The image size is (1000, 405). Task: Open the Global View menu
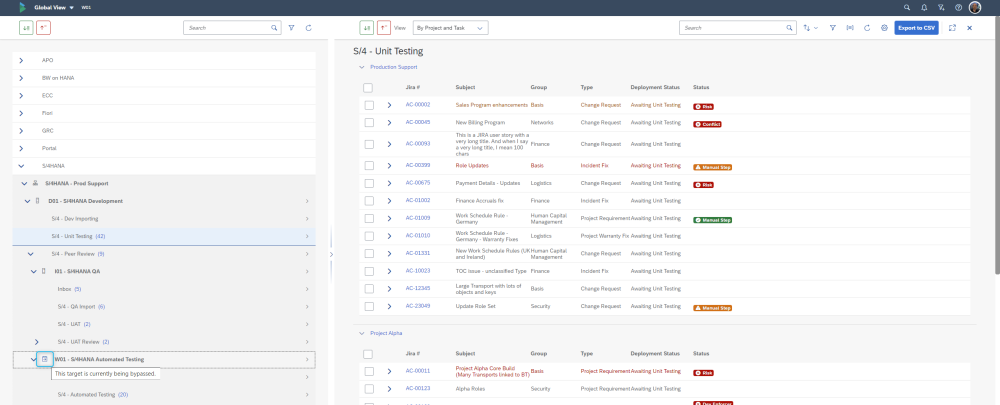[54, 7]
